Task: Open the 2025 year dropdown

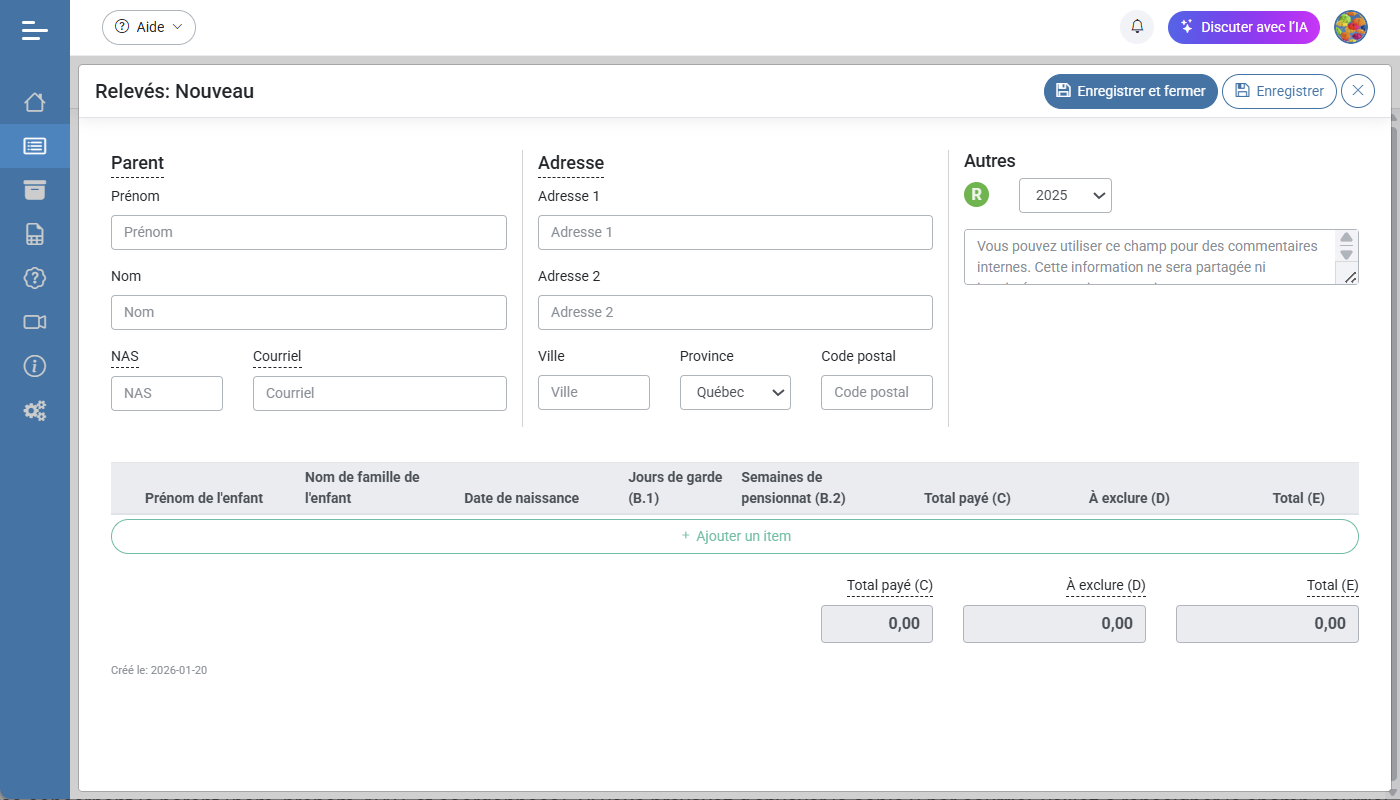Action: pyautogui.click(x=1065, y=195)
